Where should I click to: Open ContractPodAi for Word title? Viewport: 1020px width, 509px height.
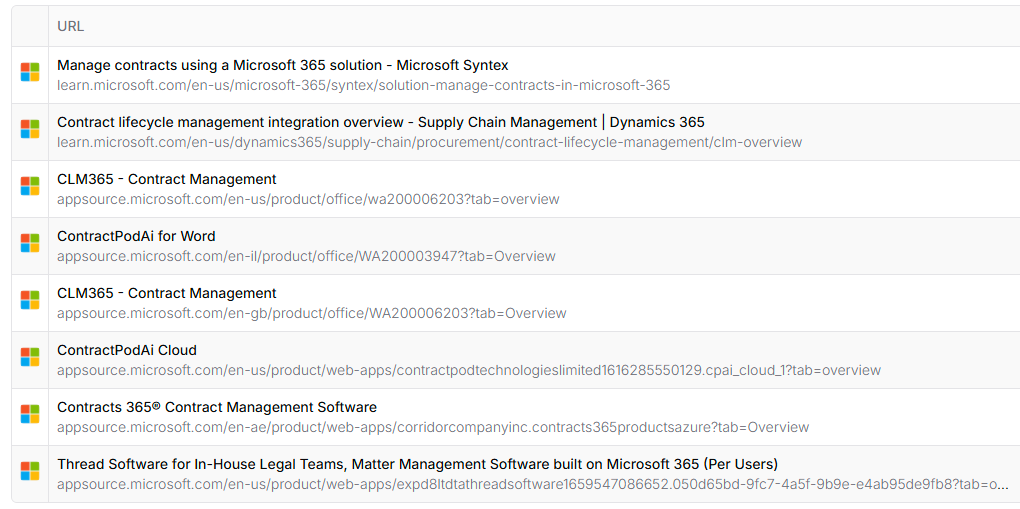click(136, 236)
